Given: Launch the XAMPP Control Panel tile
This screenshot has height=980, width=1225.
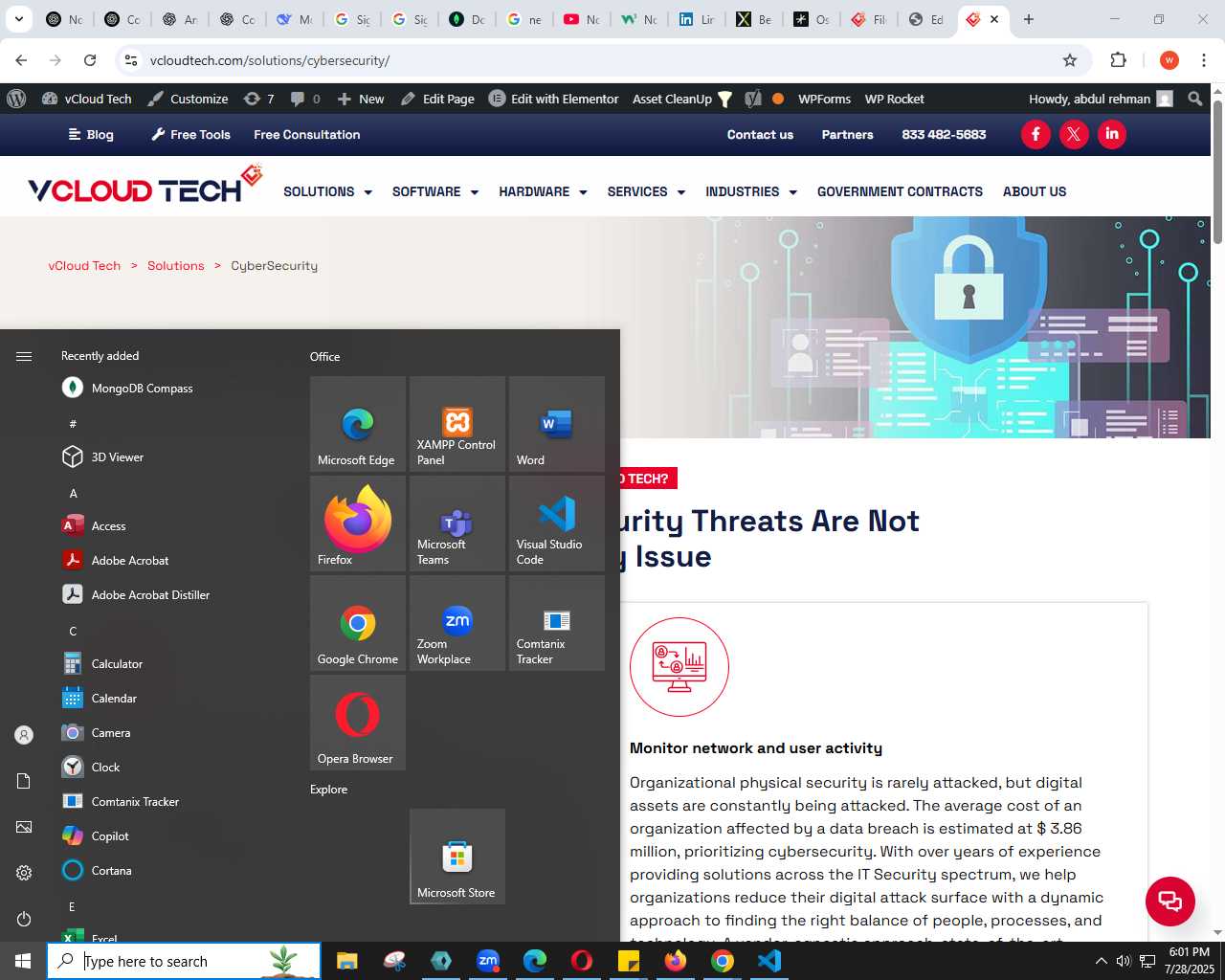Looking at the screenshot, I should click(457, 424).
